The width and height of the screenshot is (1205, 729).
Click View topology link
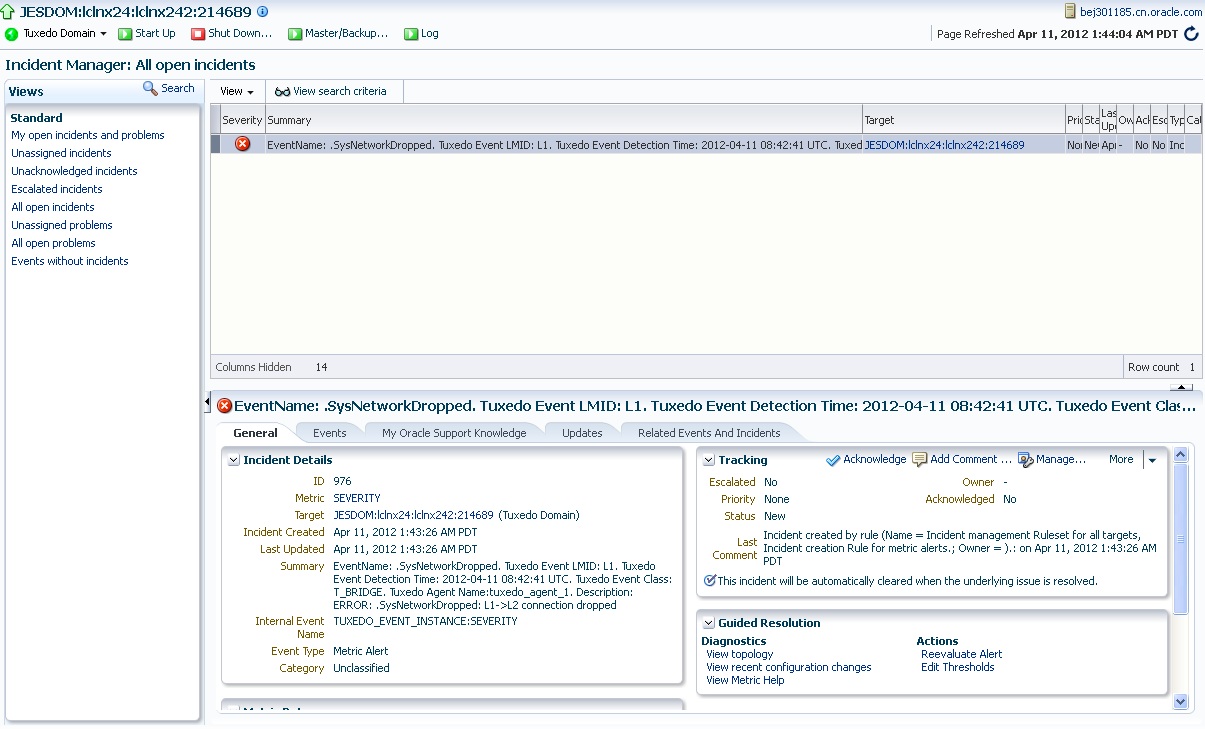click(x=740, y=654)
